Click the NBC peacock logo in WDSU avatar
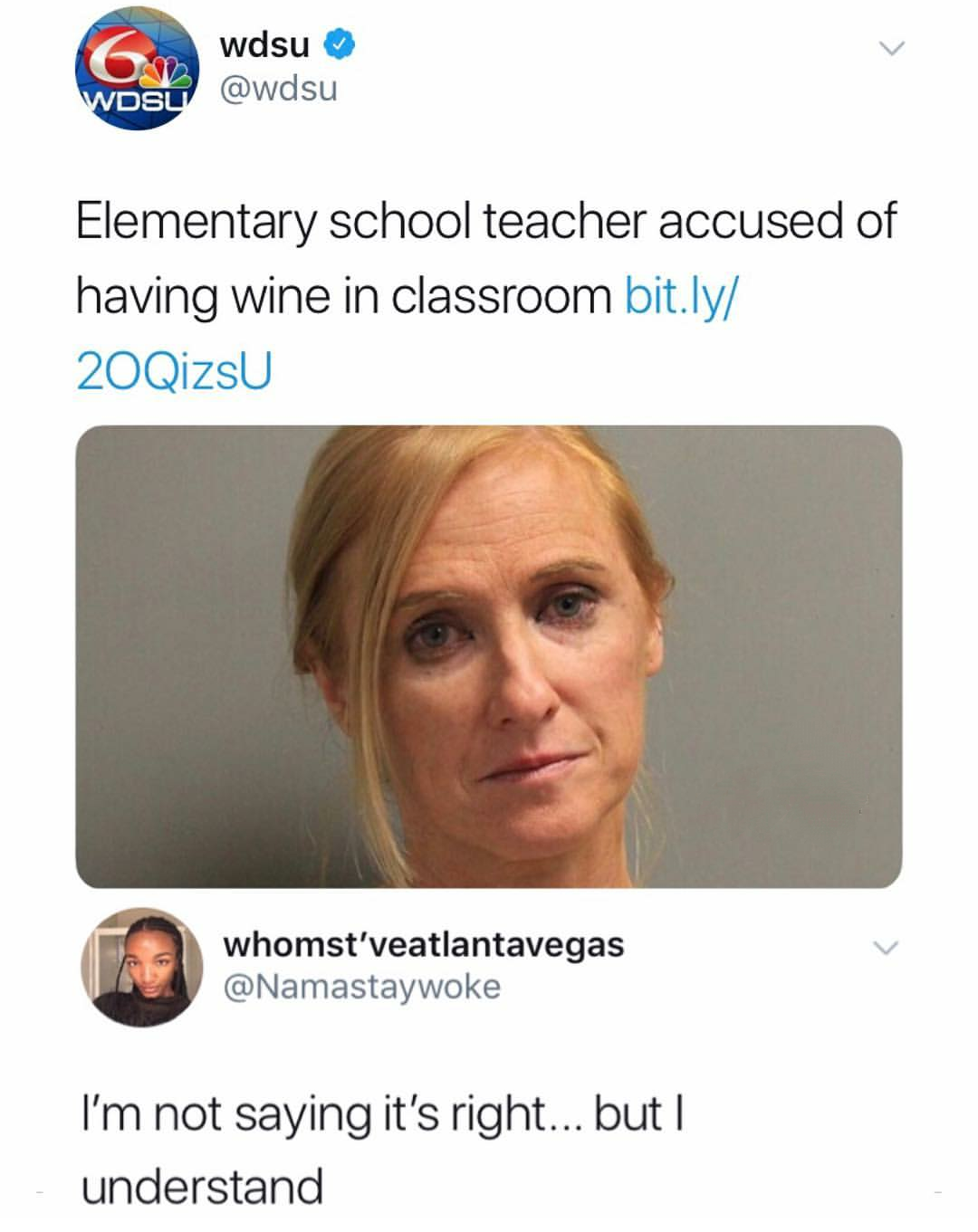Screen dimensions: 978x1232 (x=171, y=72)
